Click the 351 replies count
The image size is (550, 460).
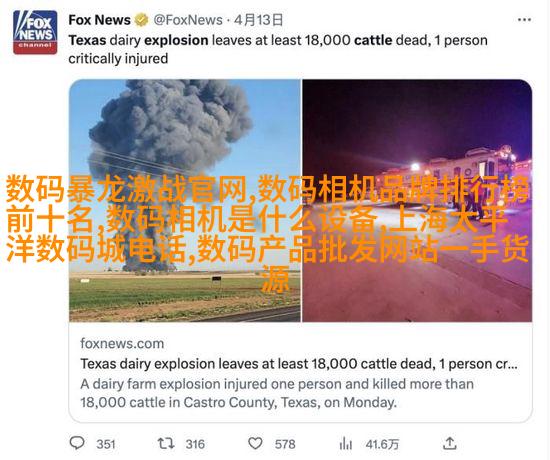106,444
